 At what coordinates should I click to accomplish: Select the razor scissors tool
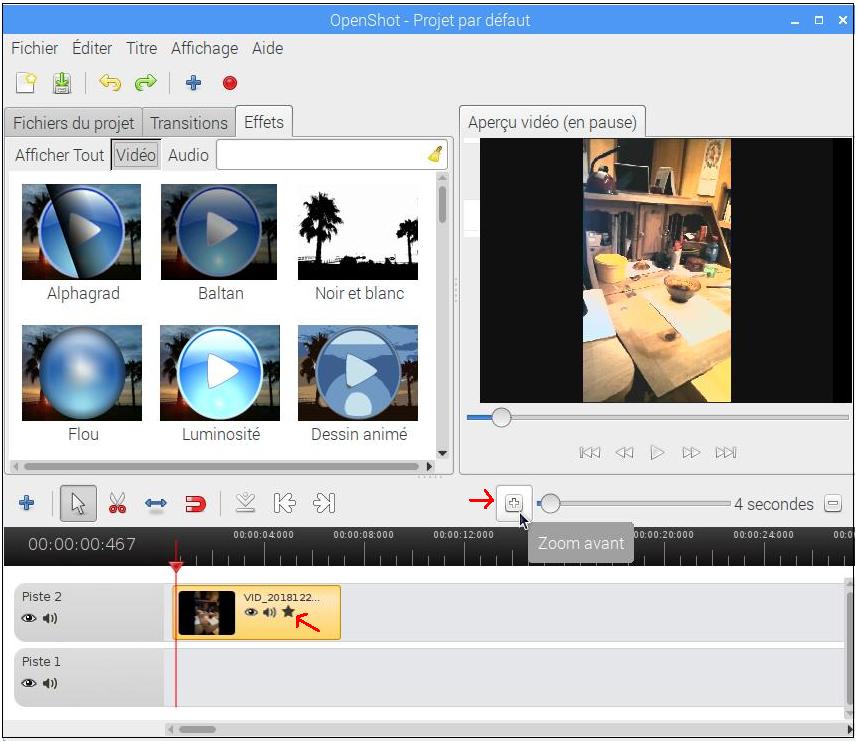coord(117,503)
